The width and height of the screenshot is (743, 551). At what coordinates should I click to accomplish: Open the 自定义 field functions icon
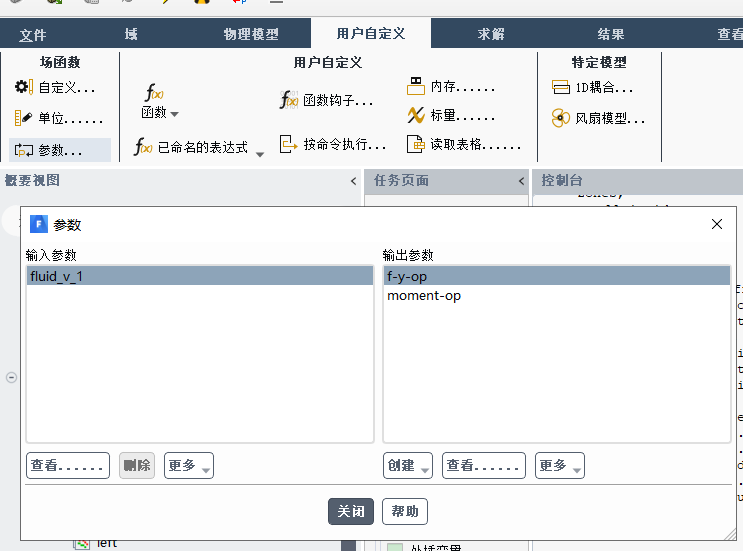[24, 88]
